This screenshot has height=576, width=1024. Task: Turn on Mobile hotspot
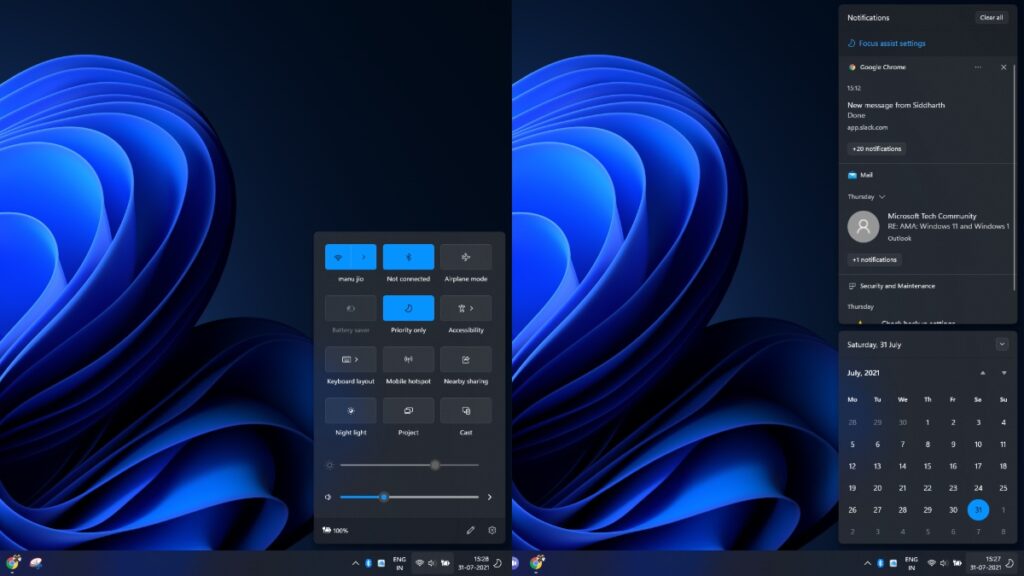pyautogui.click(x=406, y=359)
